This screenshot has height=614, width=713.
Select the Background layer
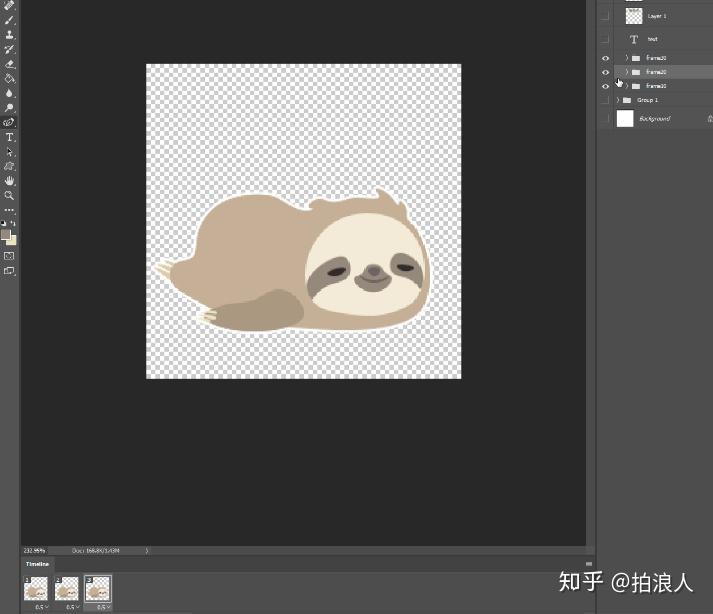click(655, 119)
